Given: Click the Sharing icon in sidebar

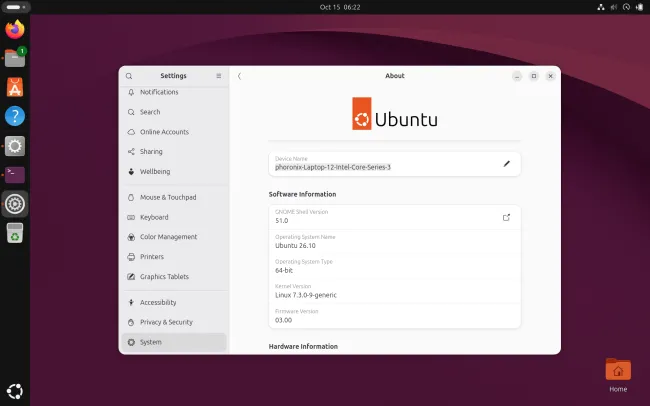Looking at the screenshot, I should pyautogui.click(x=131, y=152).
